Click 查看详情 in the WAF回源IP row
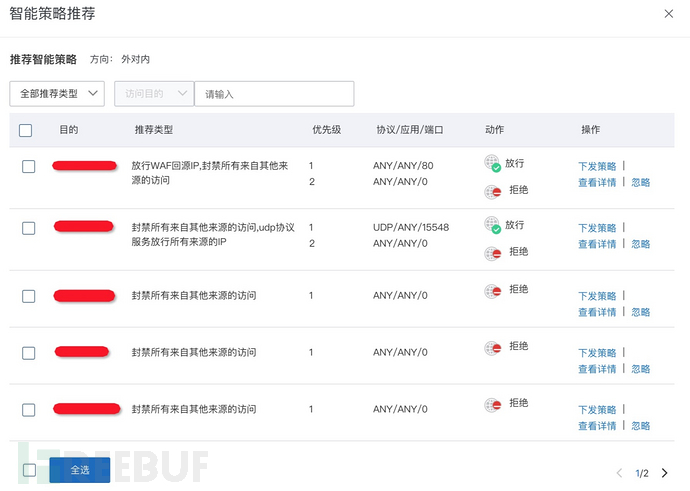This screenshot has height=491, width=690. click(x=597, y=182)
